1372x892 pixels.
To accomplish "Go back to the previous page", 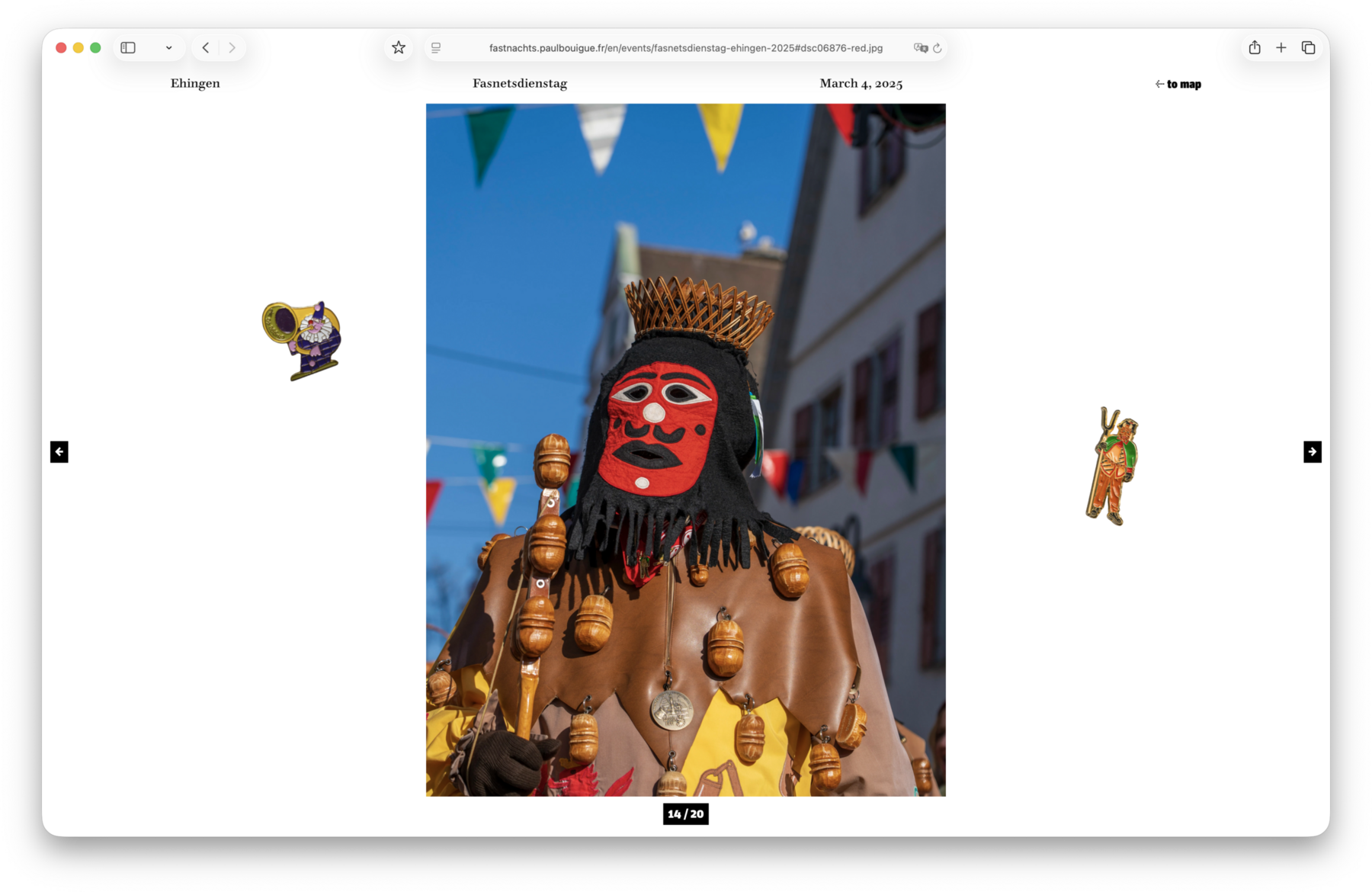I will [x=206, y=48].
